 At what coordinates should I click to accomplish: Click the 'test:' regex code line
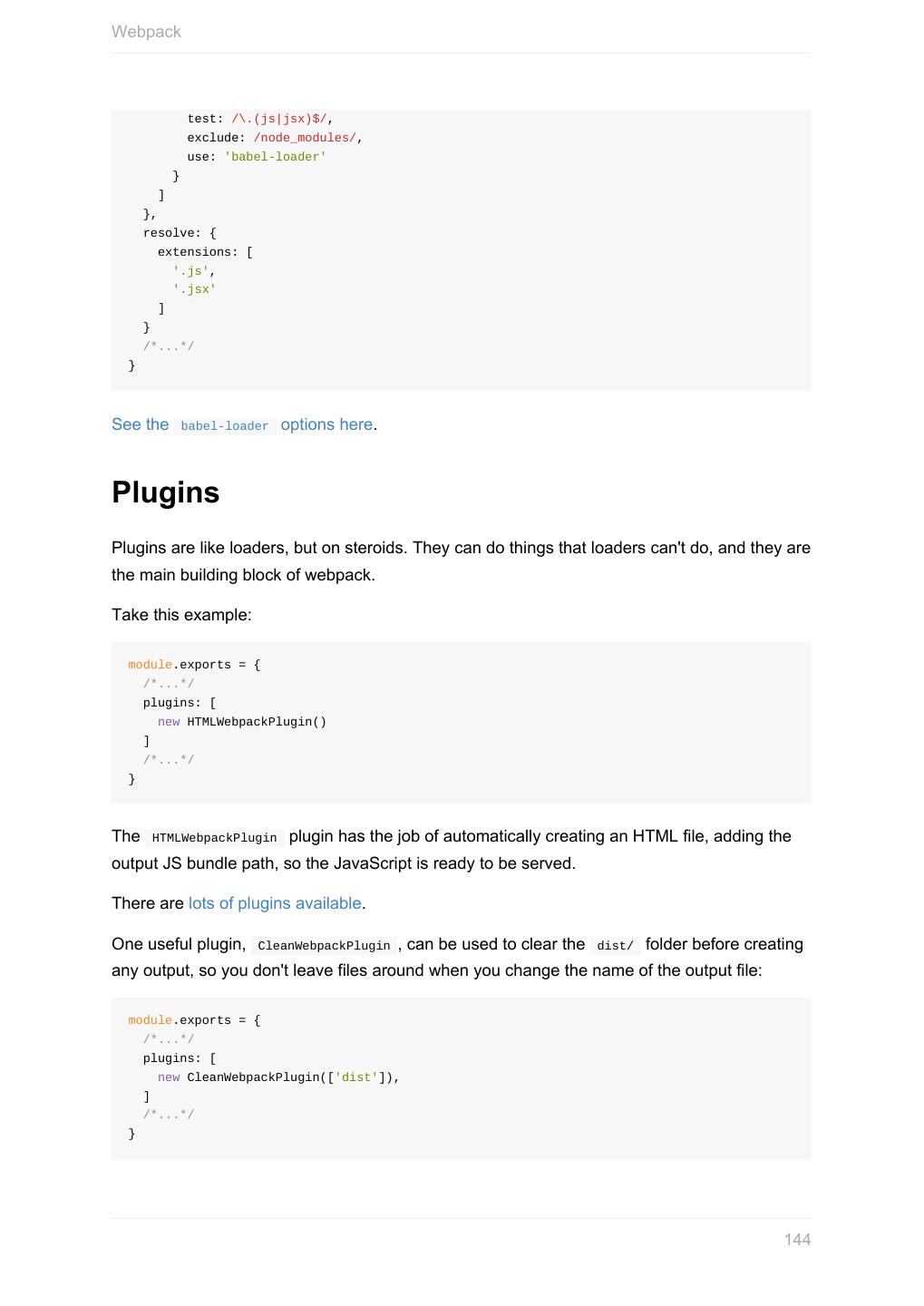point(260,119)
